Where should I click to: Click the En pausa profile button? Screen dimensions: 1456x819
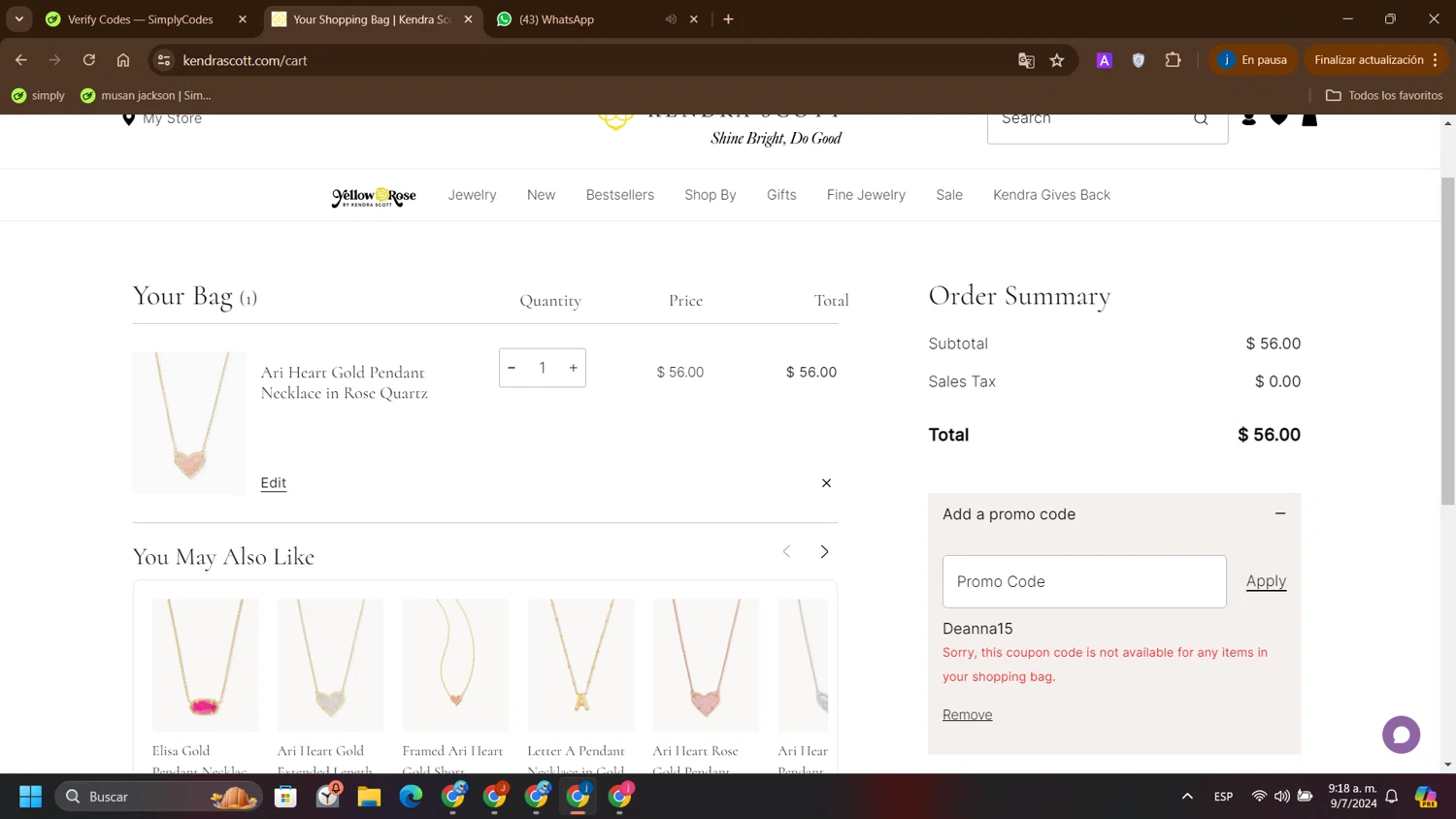(x=1253, y=60)
